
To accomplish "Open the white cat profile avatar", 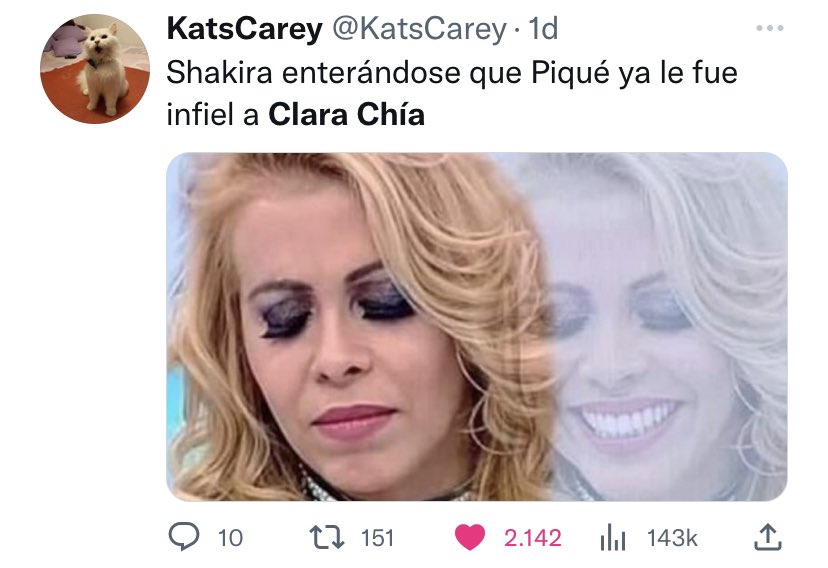I will pyautogui.click(x=95, y=69).
